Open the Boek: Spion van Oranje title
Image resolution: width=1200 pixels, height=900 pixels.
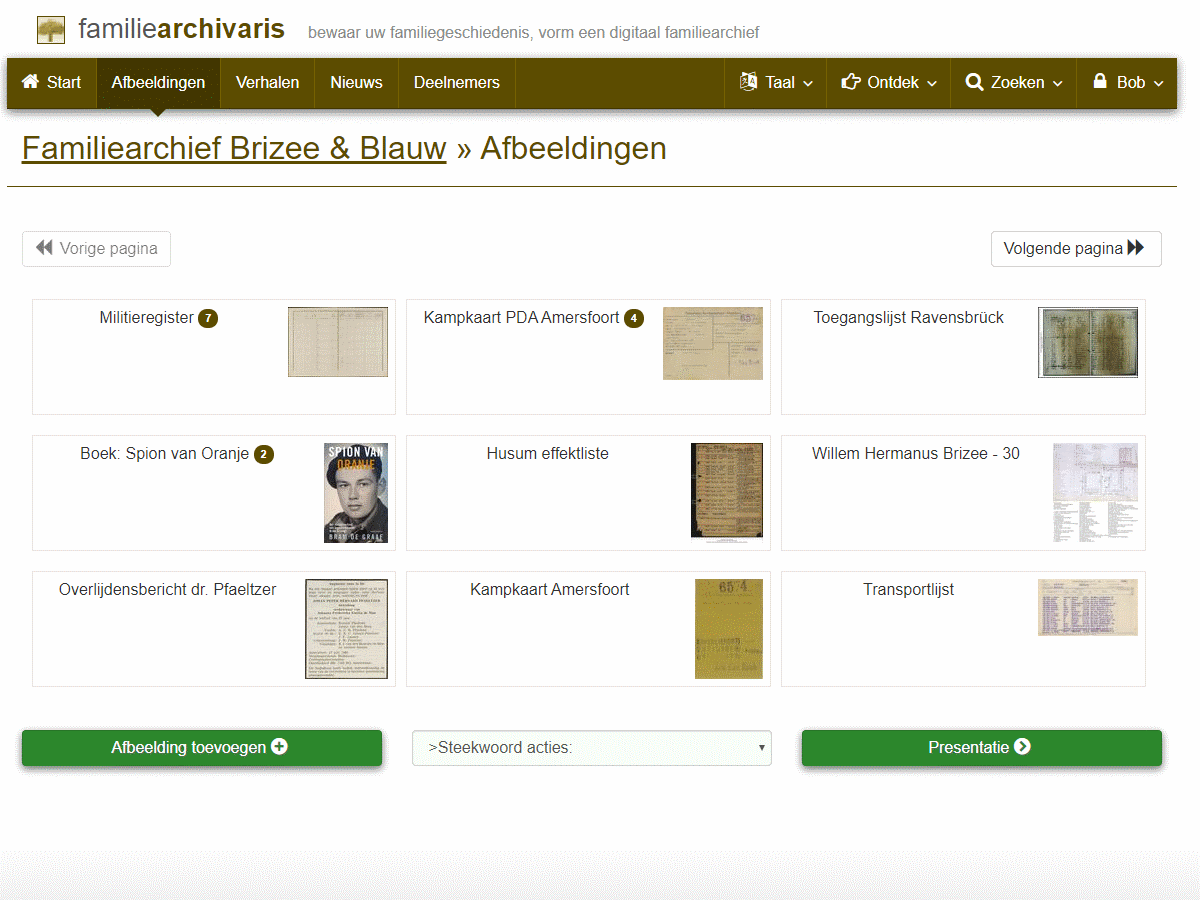click(164, 453)
